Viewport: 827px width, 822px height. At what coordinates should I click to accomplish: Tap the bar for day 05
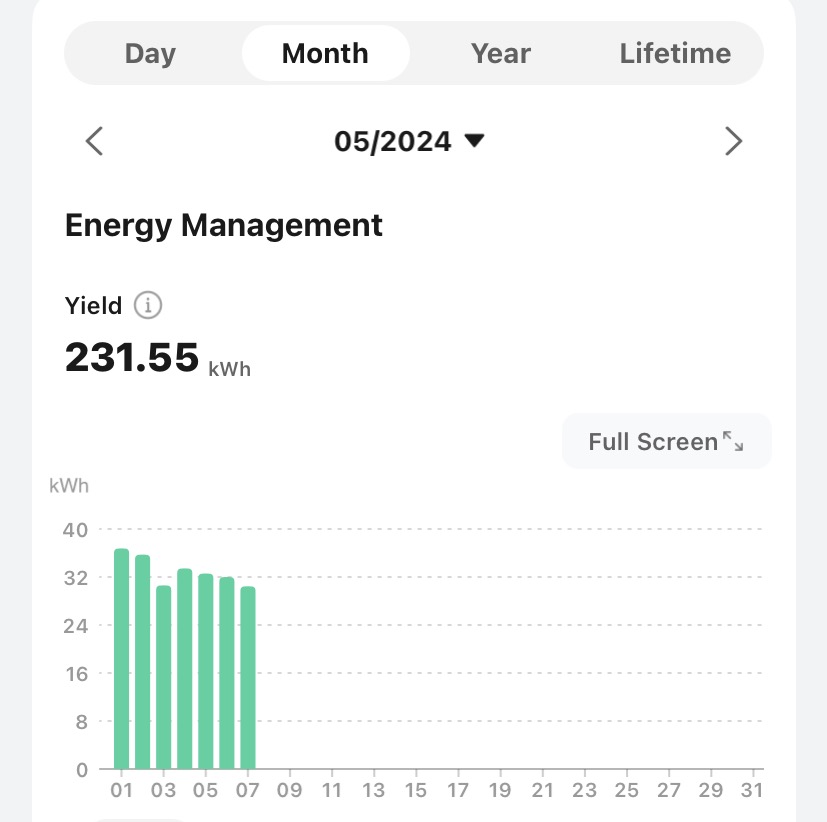pos(205,672)
